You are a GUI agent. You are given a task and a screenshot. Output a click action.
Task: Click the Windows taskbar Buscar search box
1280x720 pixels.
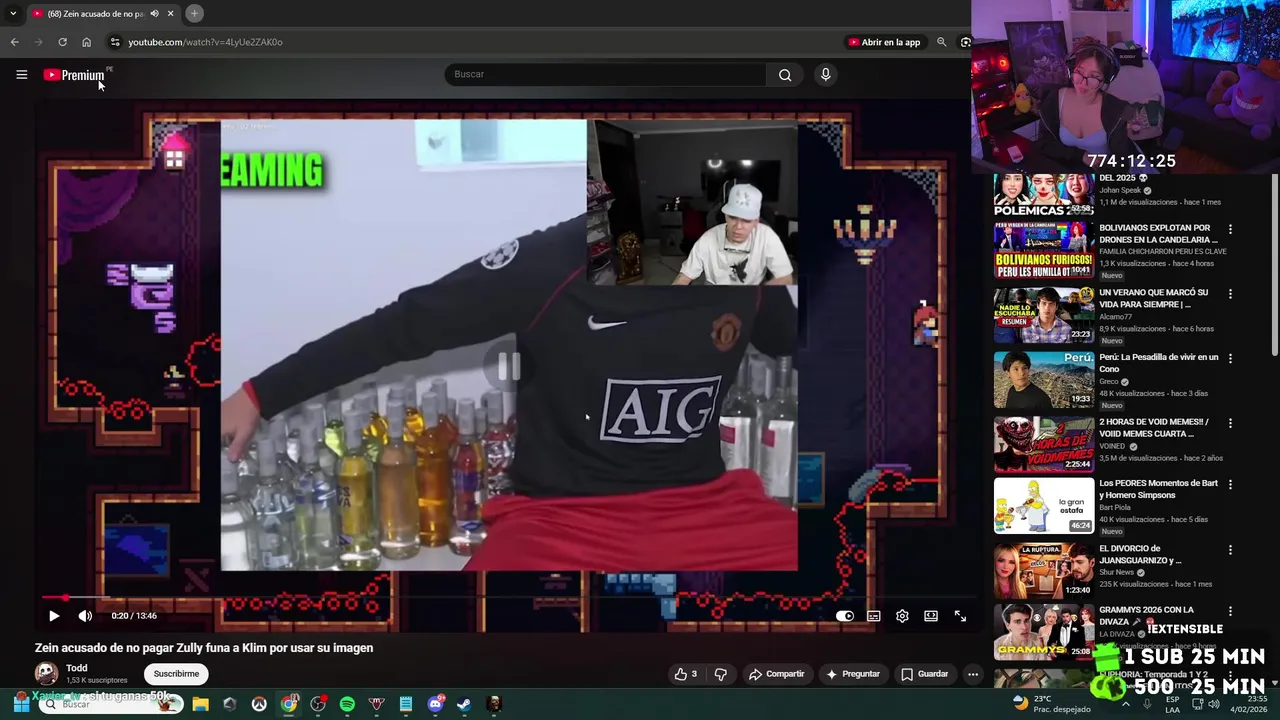(110, 705)
